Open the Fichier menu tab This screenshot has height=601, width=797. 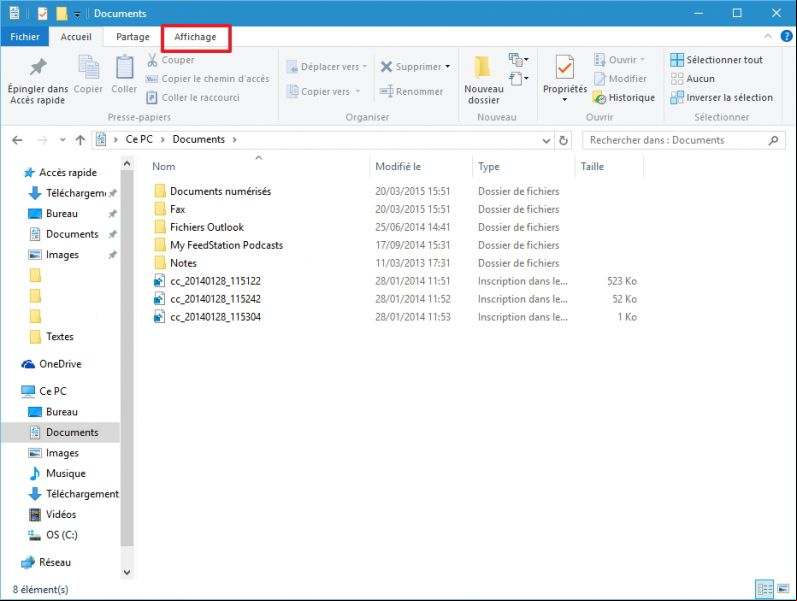pyautogui.click(x=24, y=37)
